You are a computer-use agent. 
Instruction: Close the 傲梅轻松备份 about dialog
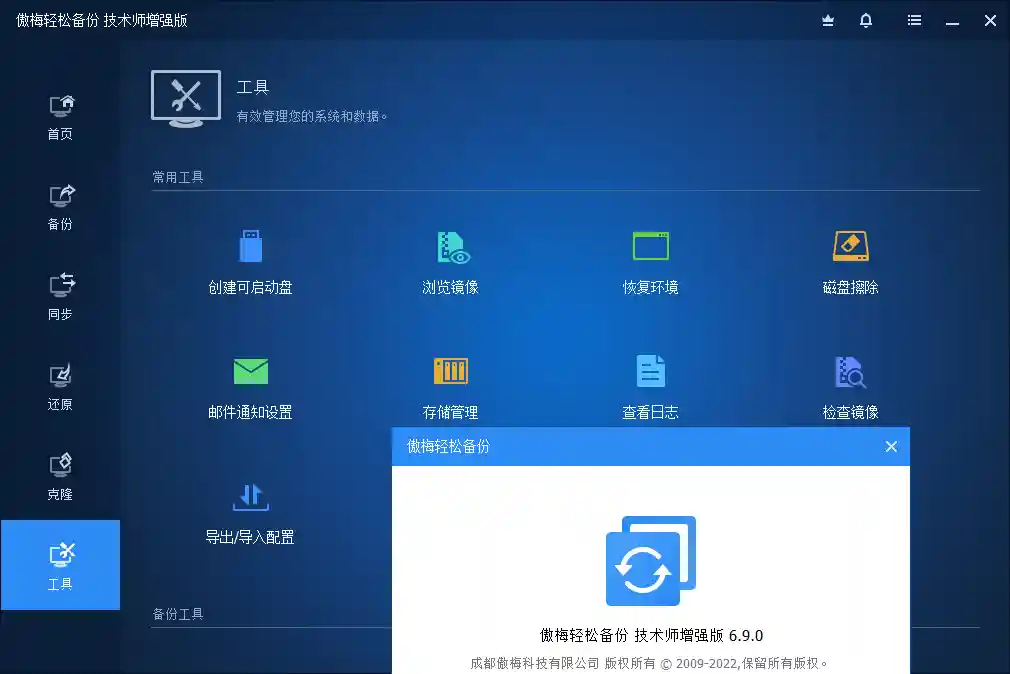[x=891, y=447]
